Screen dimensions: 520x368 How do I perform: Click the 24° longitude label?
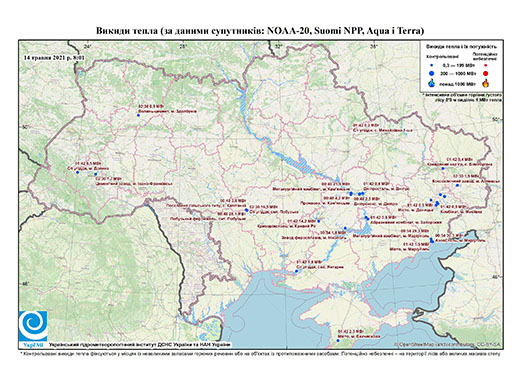click(x=88, y=46)
